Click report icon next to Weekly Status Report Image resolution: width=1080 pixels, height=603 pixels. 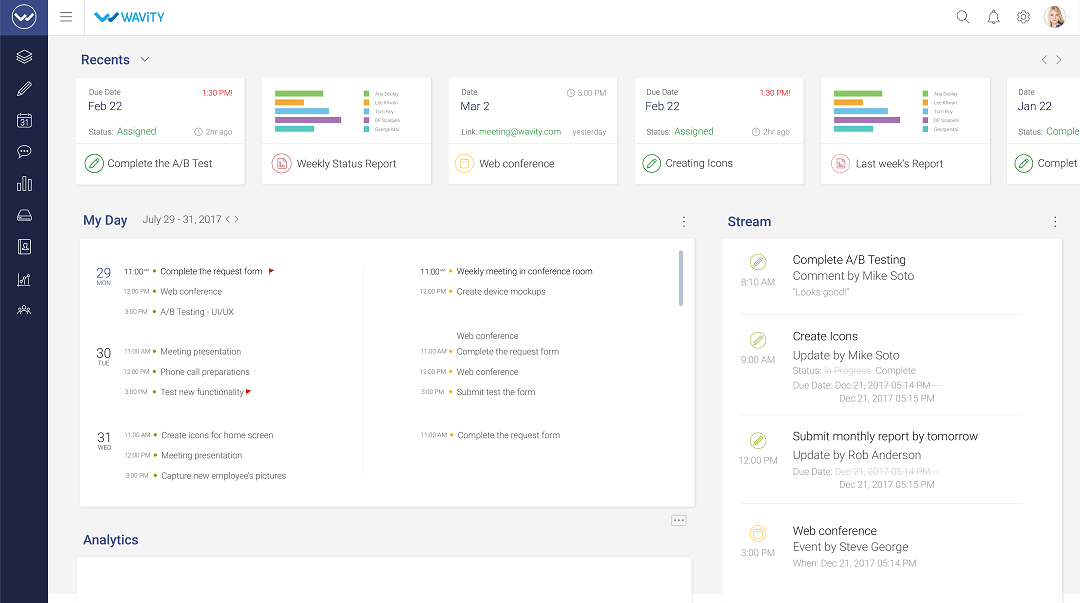[x=281, y=163]
